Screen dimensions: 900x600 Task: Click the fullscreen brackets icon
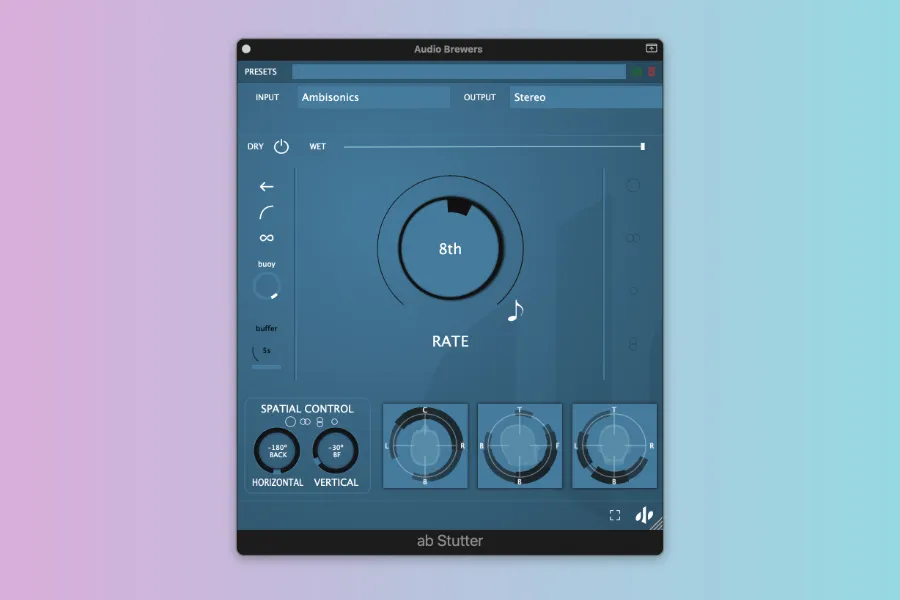click(615, 515)
